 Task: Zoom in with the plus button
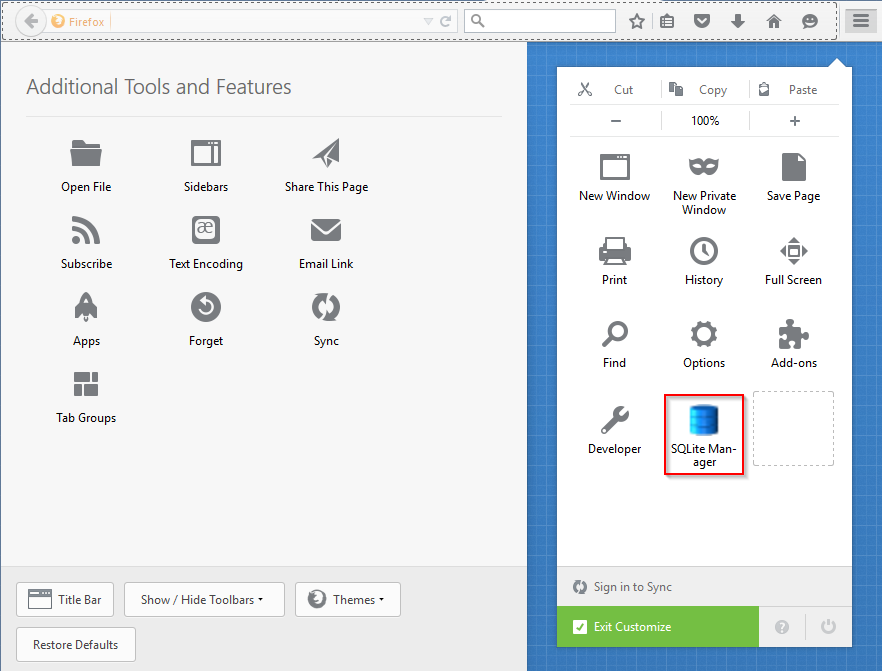795,121
